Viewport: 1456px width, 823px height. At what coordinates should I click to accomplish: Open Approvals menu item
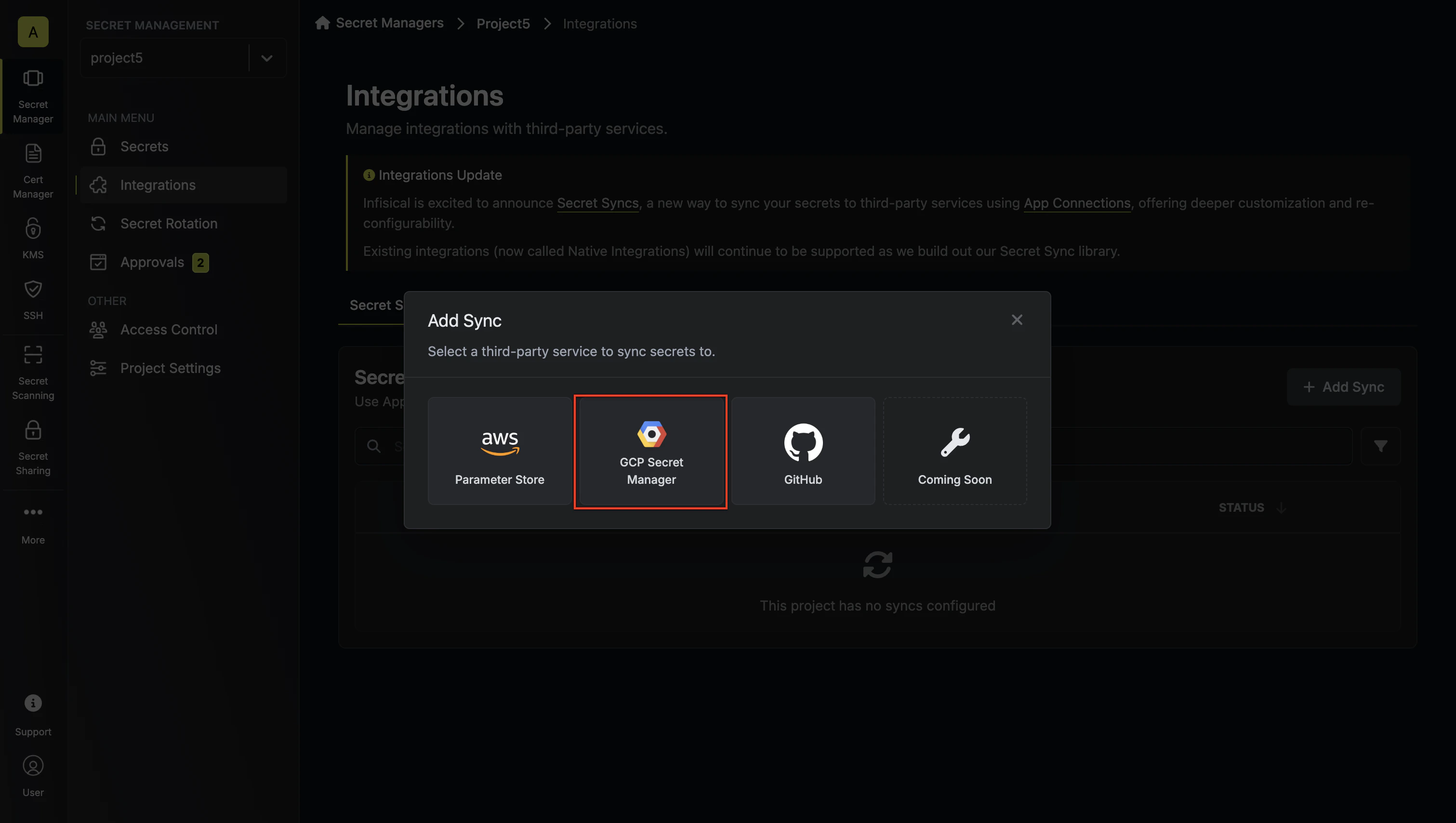click(x=183, y=262)
